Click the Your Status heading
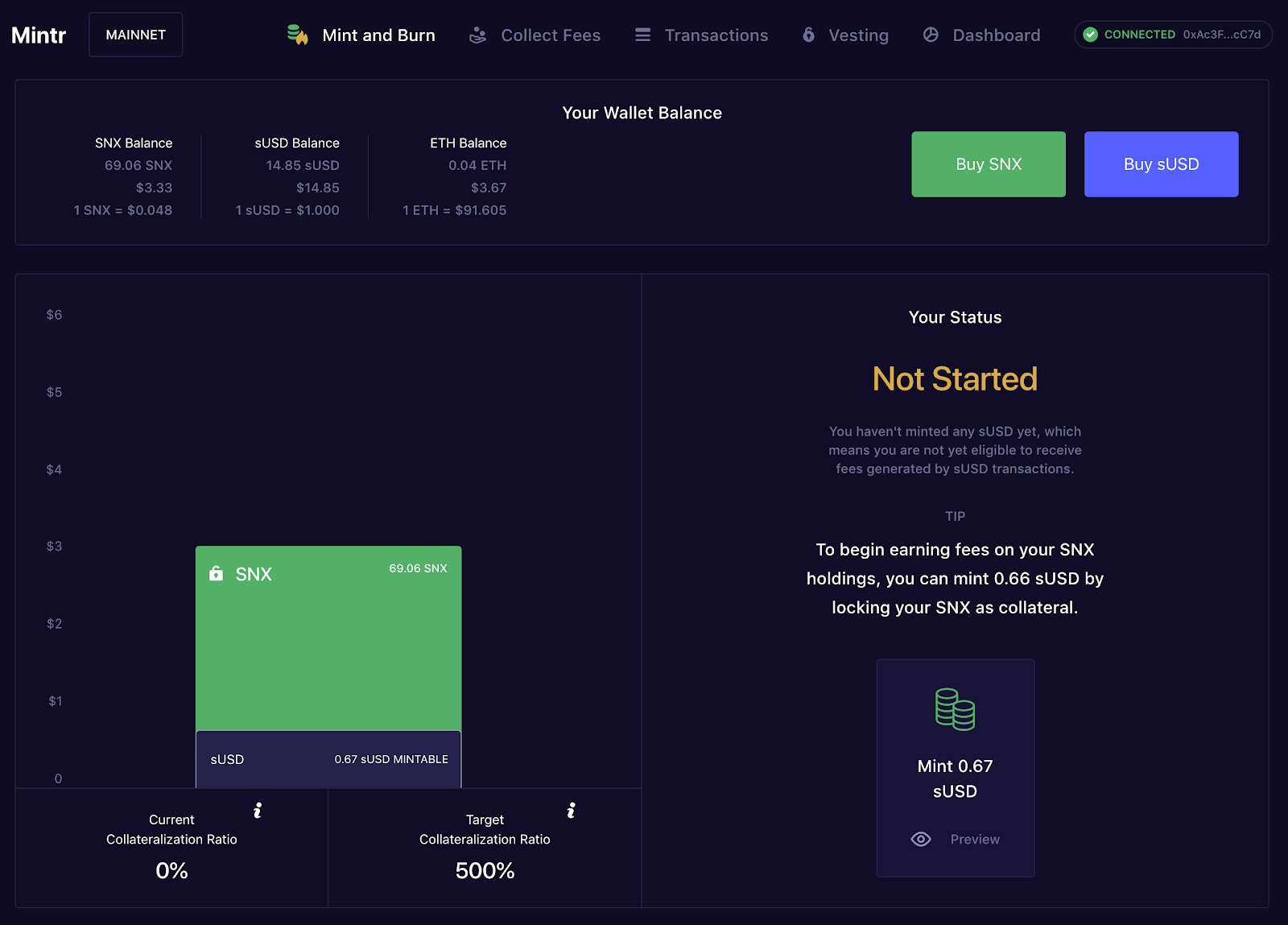The image size is (1288, 925). coord(955,317)
